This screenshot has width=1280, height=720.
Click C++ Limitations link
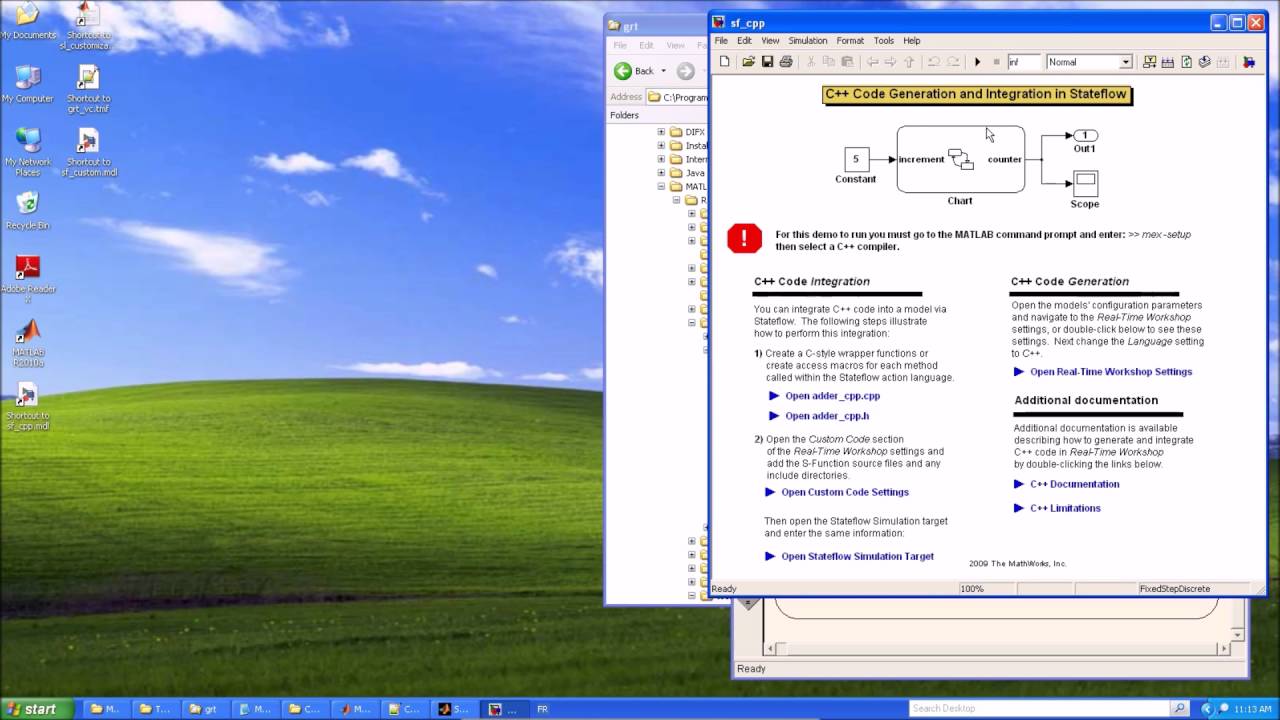coord(1065,508)
